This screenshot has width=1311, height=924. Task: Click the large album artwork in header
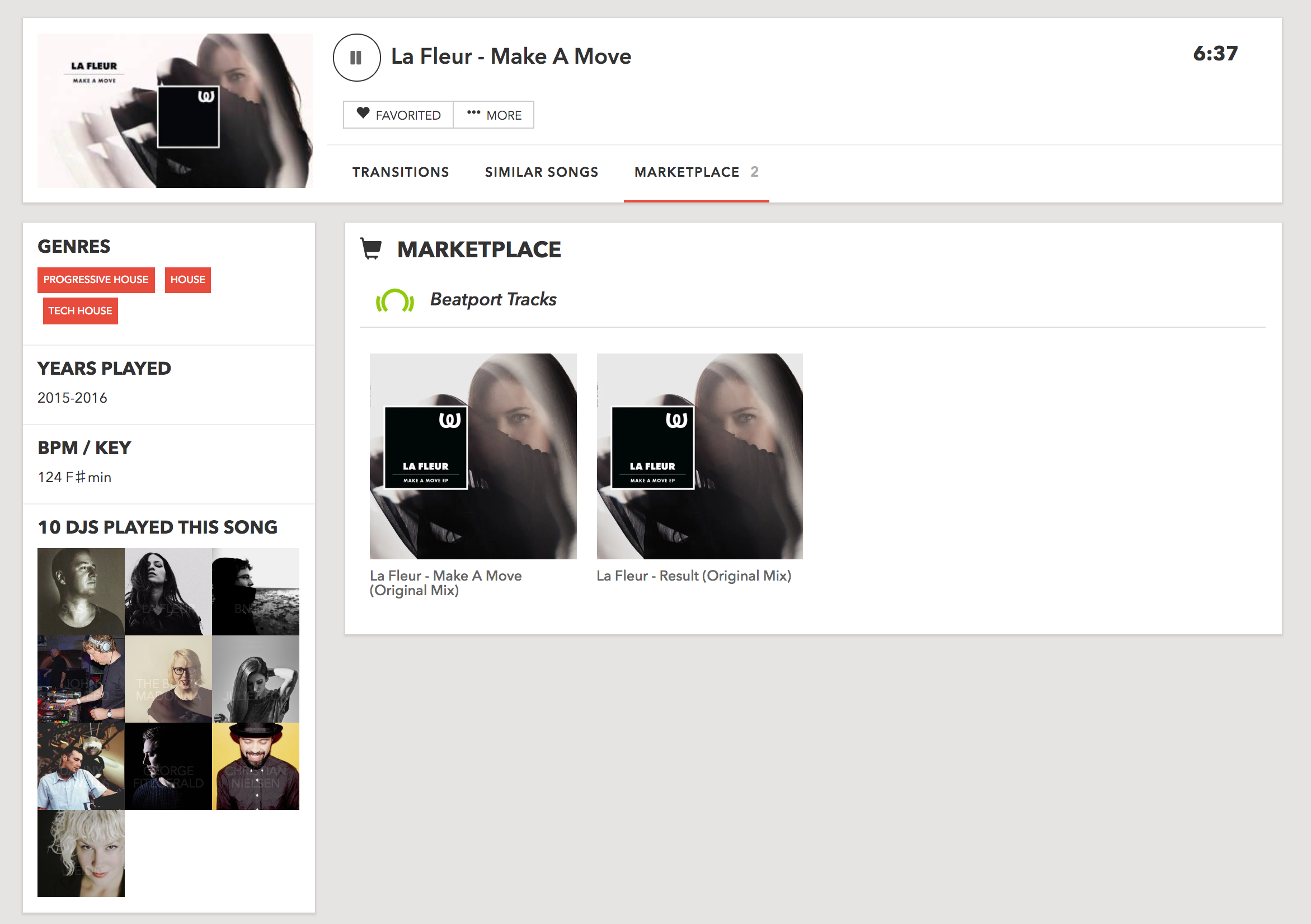pyautogui.click(x=175, y=111)
